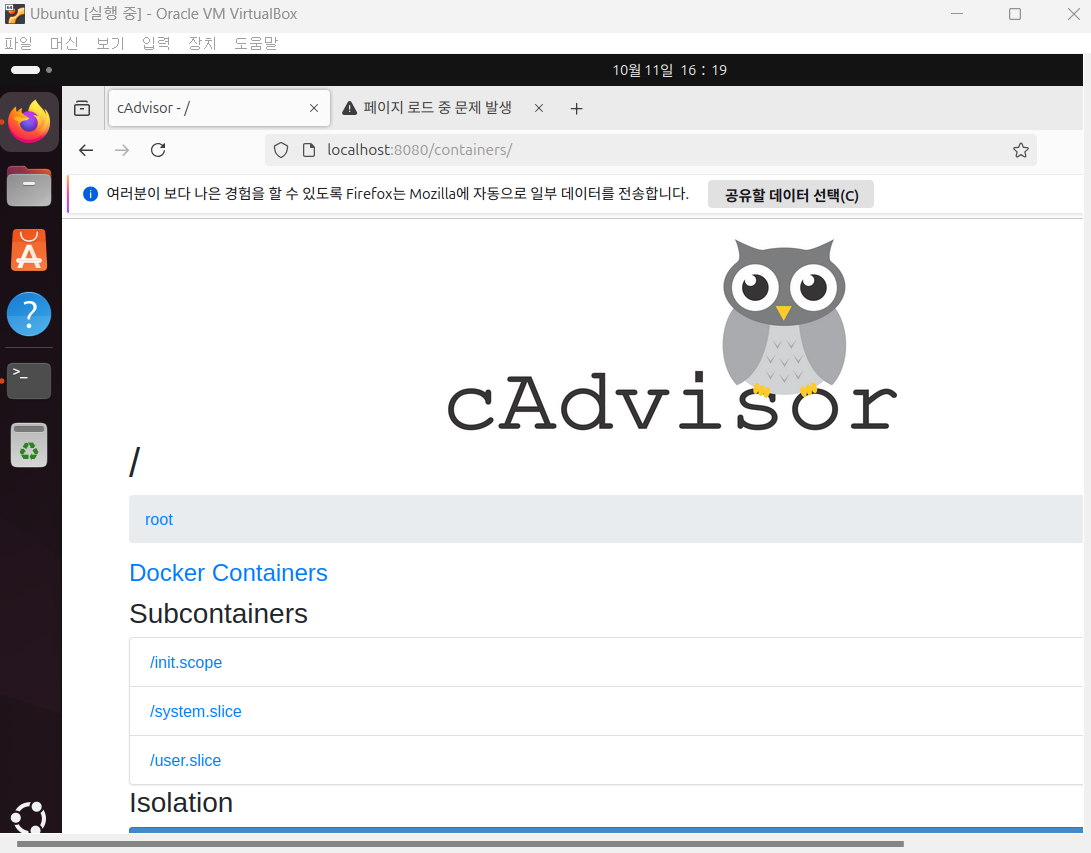Open the 머신 menu in VirtualBox
The image size is (1091, 853).
pyautogui.click(x=64, y=43)
